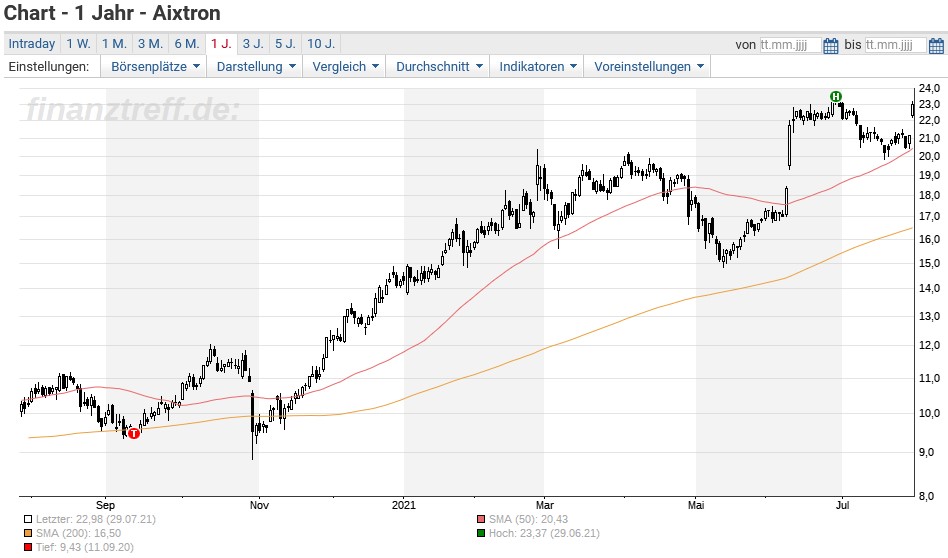Click the '10,0' price axis label
The height and width of the screenshot is (558, 948).
[929, 414]
